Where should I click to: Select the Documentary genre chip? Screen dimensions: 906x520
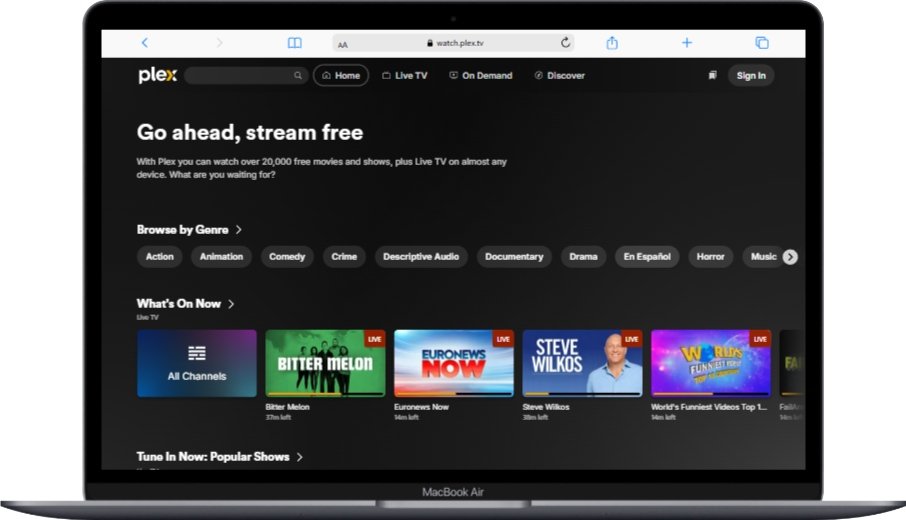click(514, 257)
